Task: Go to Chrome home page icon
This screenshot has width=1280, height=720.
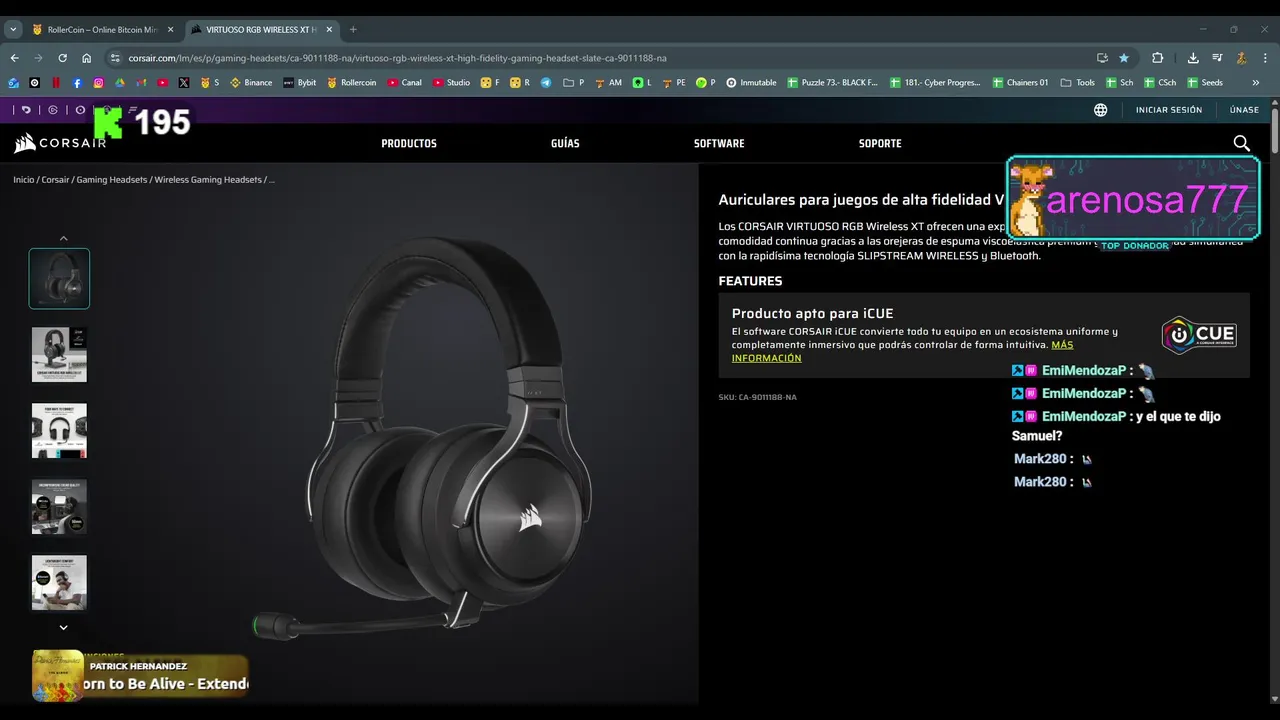Action: coord(87,58)
